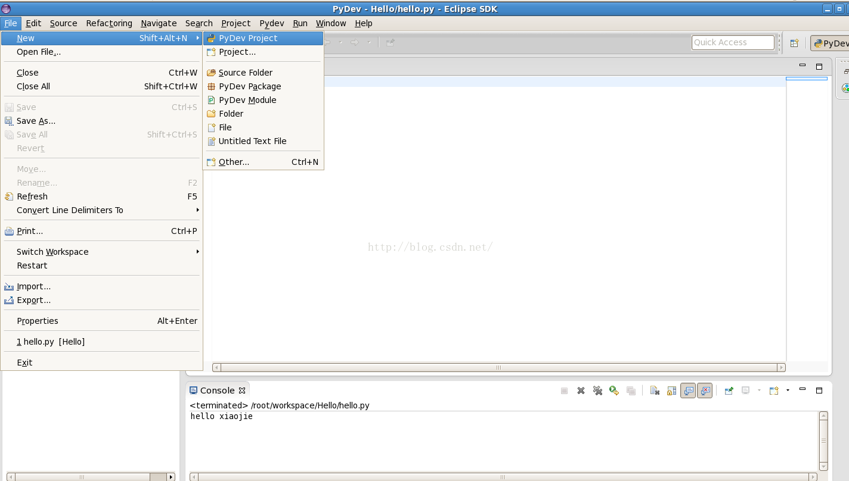The height and width of the screenshot is (481, 849).
Task: Focus the Quick Access search field
Action: [x=733, y=42]
